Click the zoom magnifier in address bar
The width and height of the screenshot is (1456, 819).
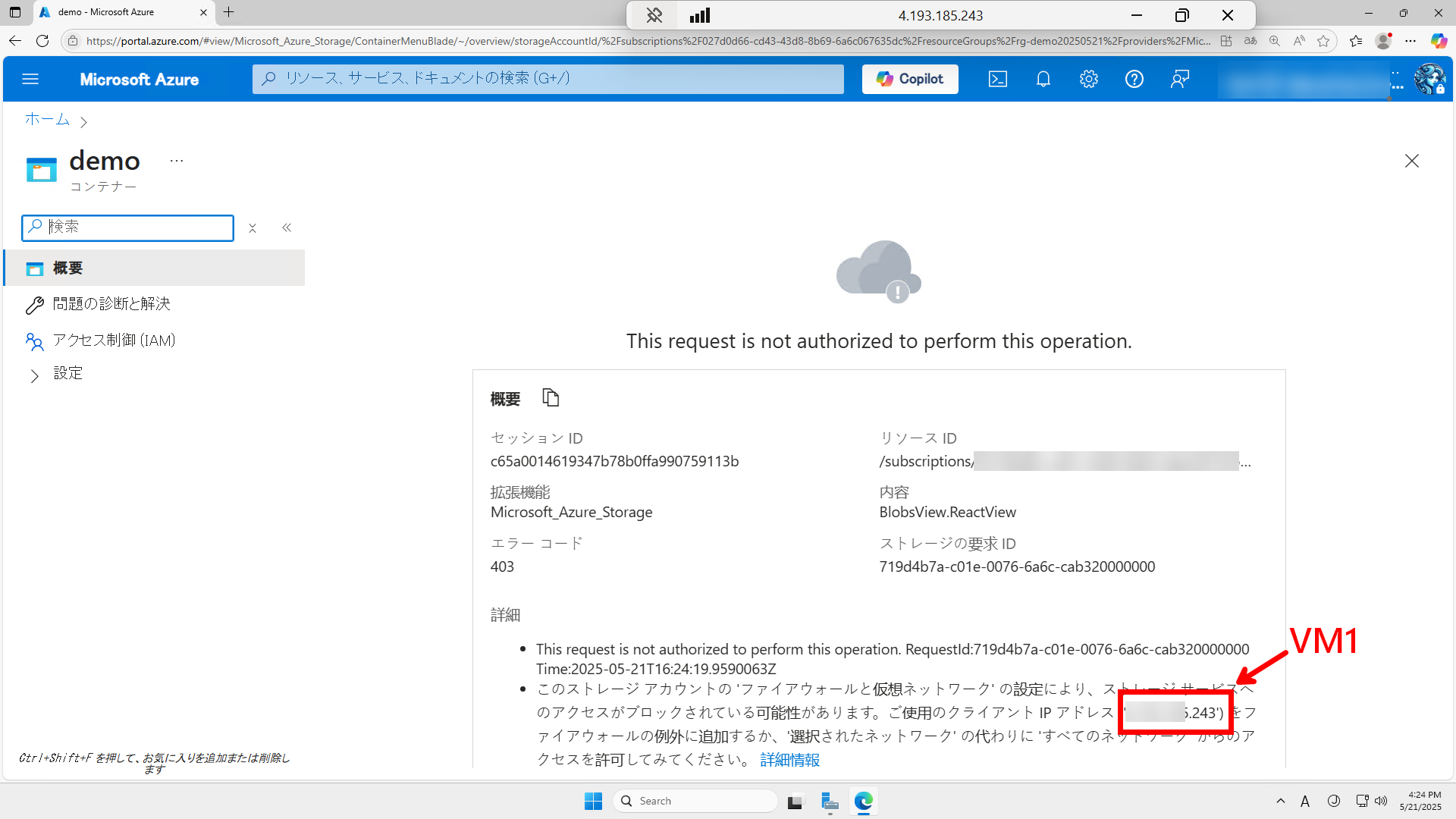pyautogui.click(x=1275, y=41)
